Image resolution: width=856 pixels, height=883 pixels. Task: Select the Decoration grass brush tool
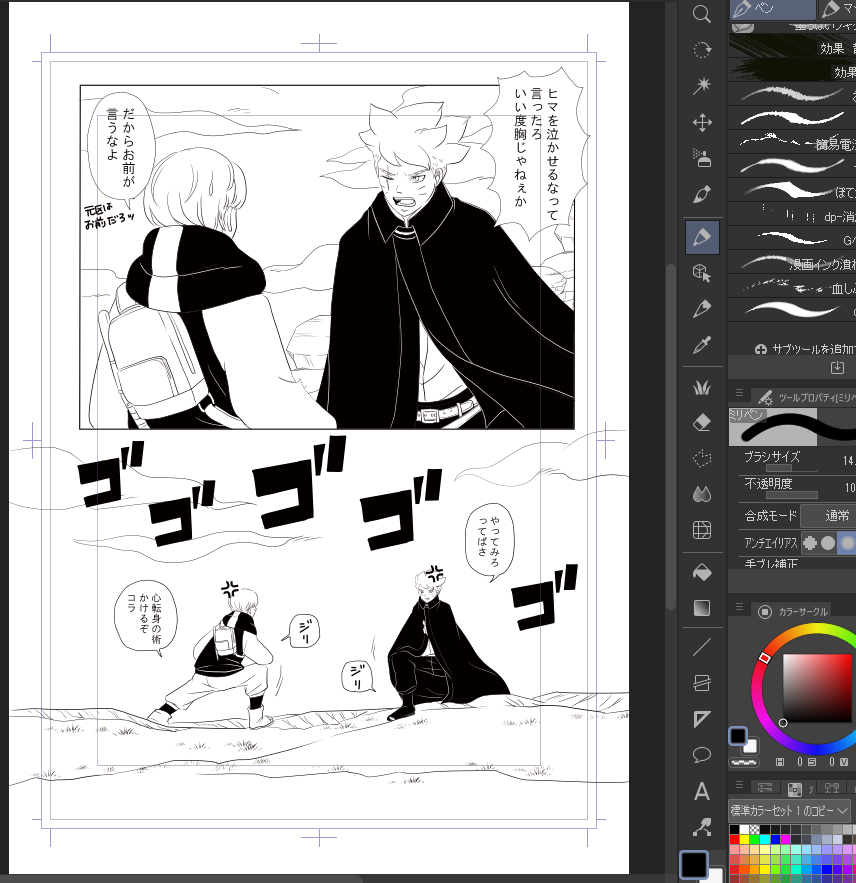point(702,388)
